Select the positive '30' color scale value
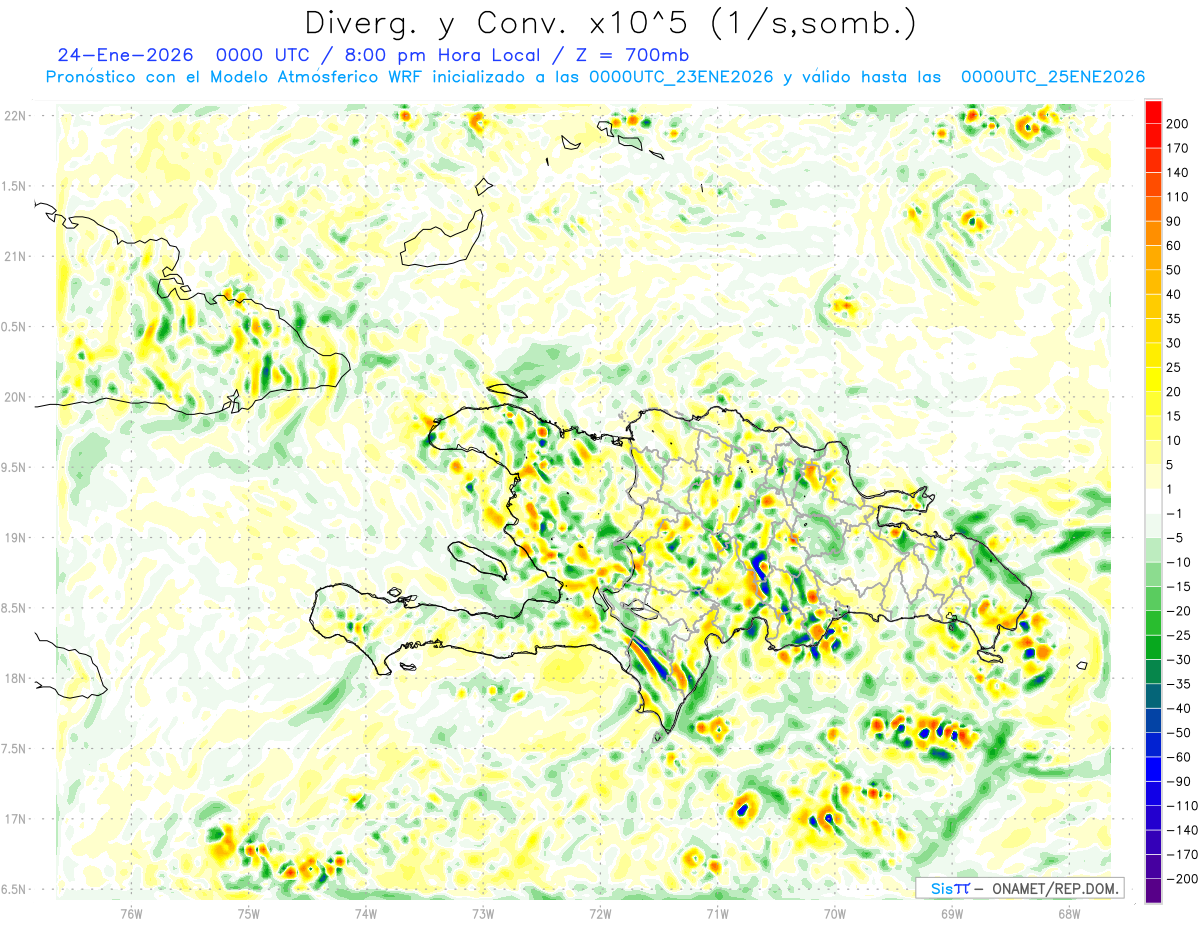 coord(1175,343)
